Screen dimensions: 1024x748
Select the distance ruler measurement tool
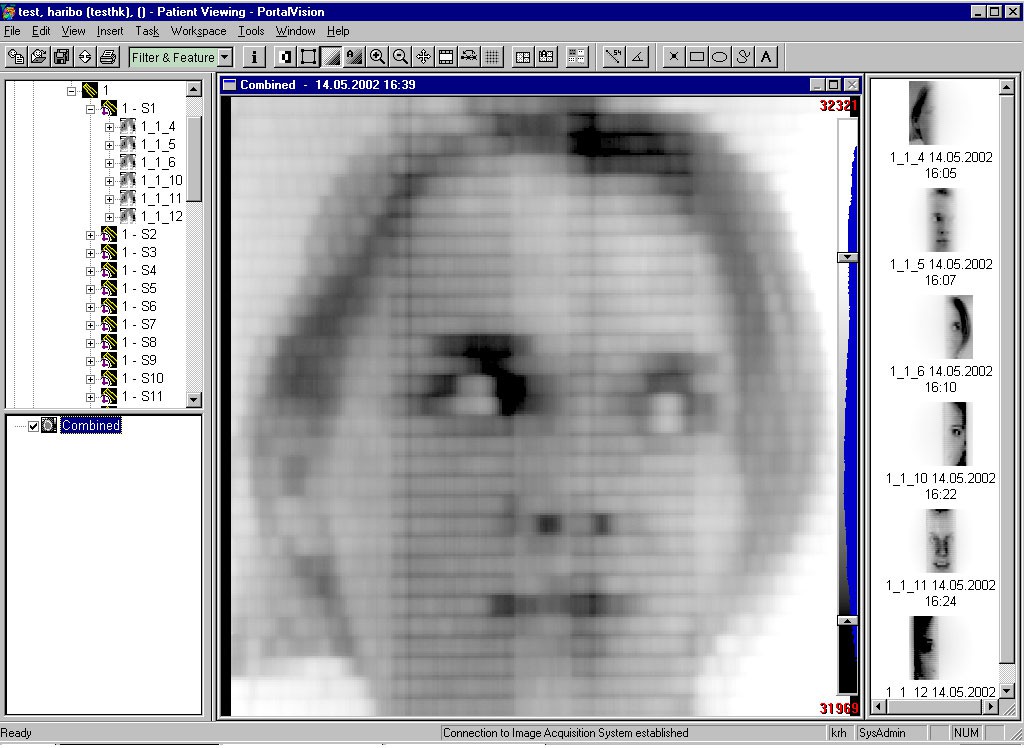pos(614,57)
